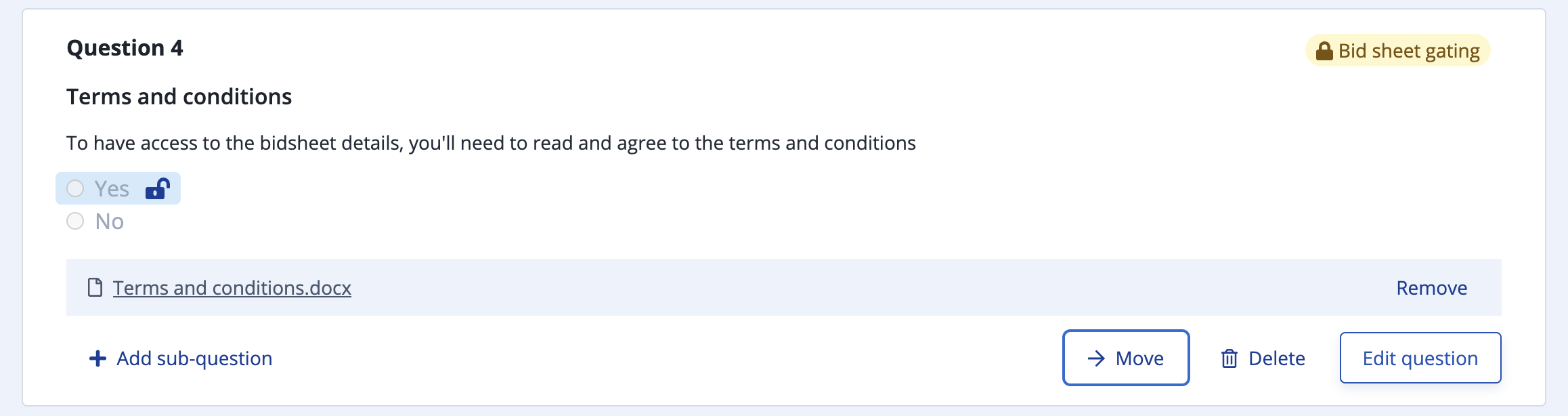Image resolution: width=1568 pixels, height=416 pixels.
Task: Select the No radio button
Action: coord(75,221)
